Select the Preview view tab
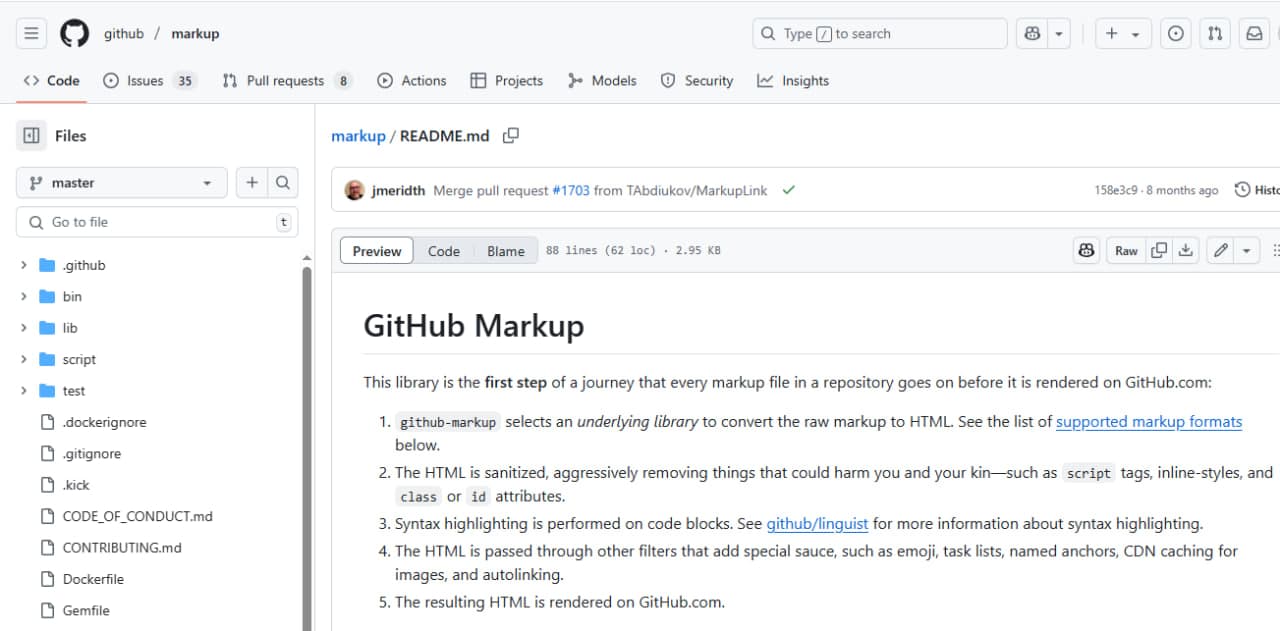 click(377, 251)
